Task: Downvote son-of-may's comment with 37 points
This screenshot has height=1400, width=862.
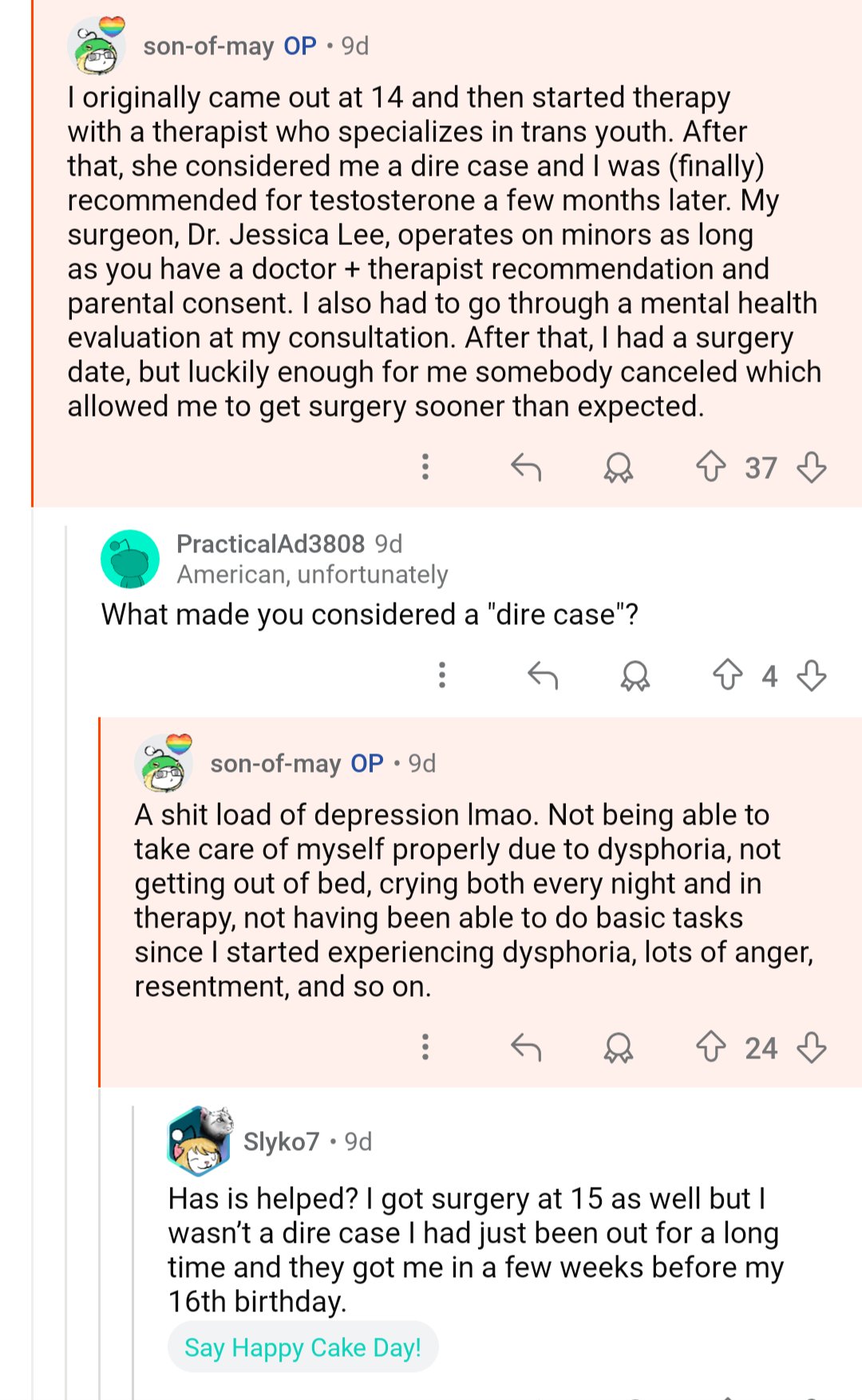Action: point(811,466)
